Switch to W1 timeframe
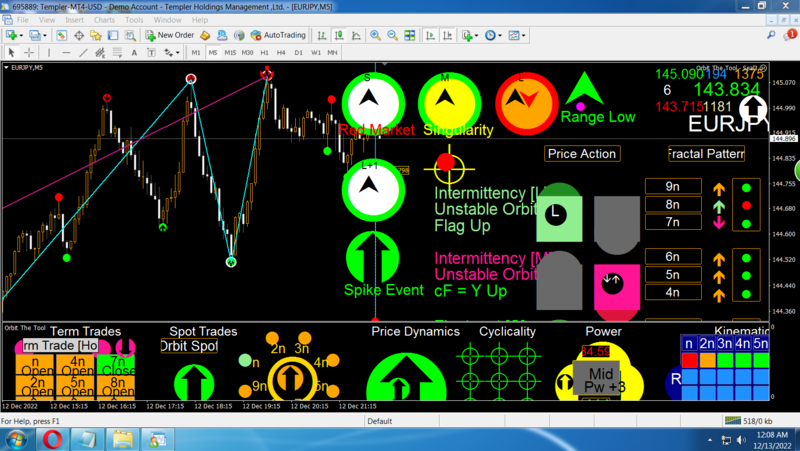The width and height of the screenshot is (800, 451). 316,53
